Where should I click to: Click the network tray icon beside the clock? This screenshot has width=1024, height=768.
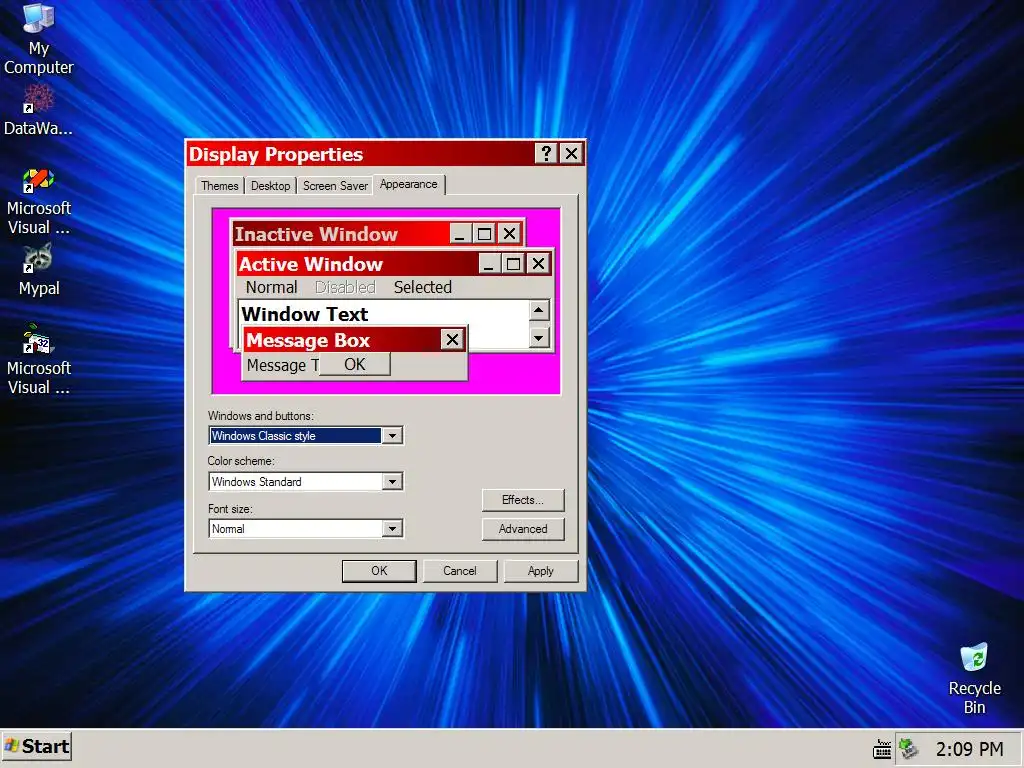point(908,748)
